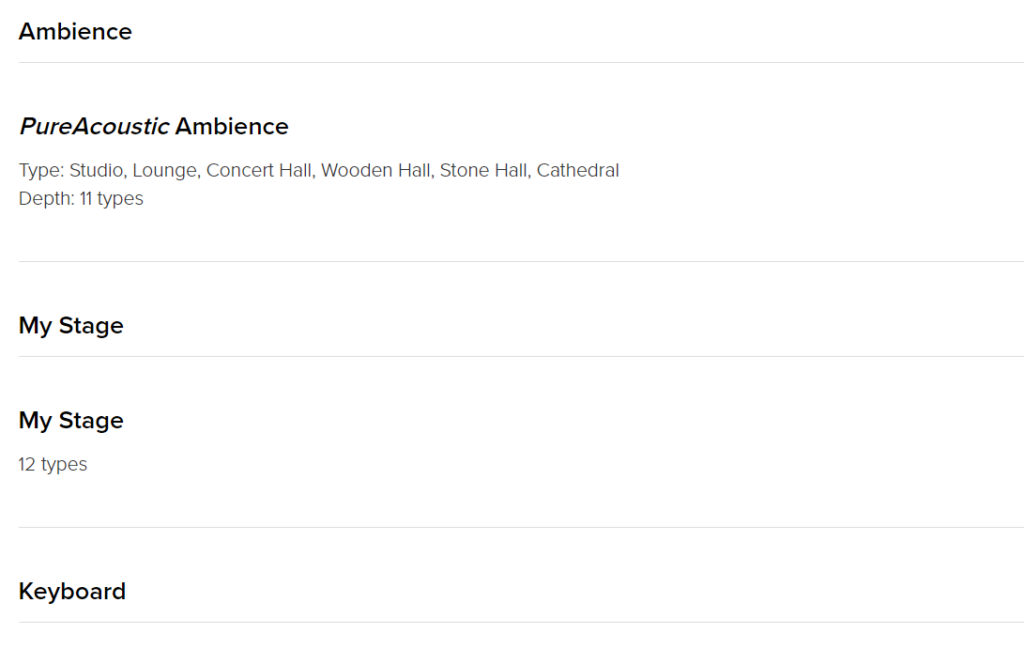Select Stone Hall in the Type list
Viewport: 1024px width, 649px height.
click(x=483, y=170)
